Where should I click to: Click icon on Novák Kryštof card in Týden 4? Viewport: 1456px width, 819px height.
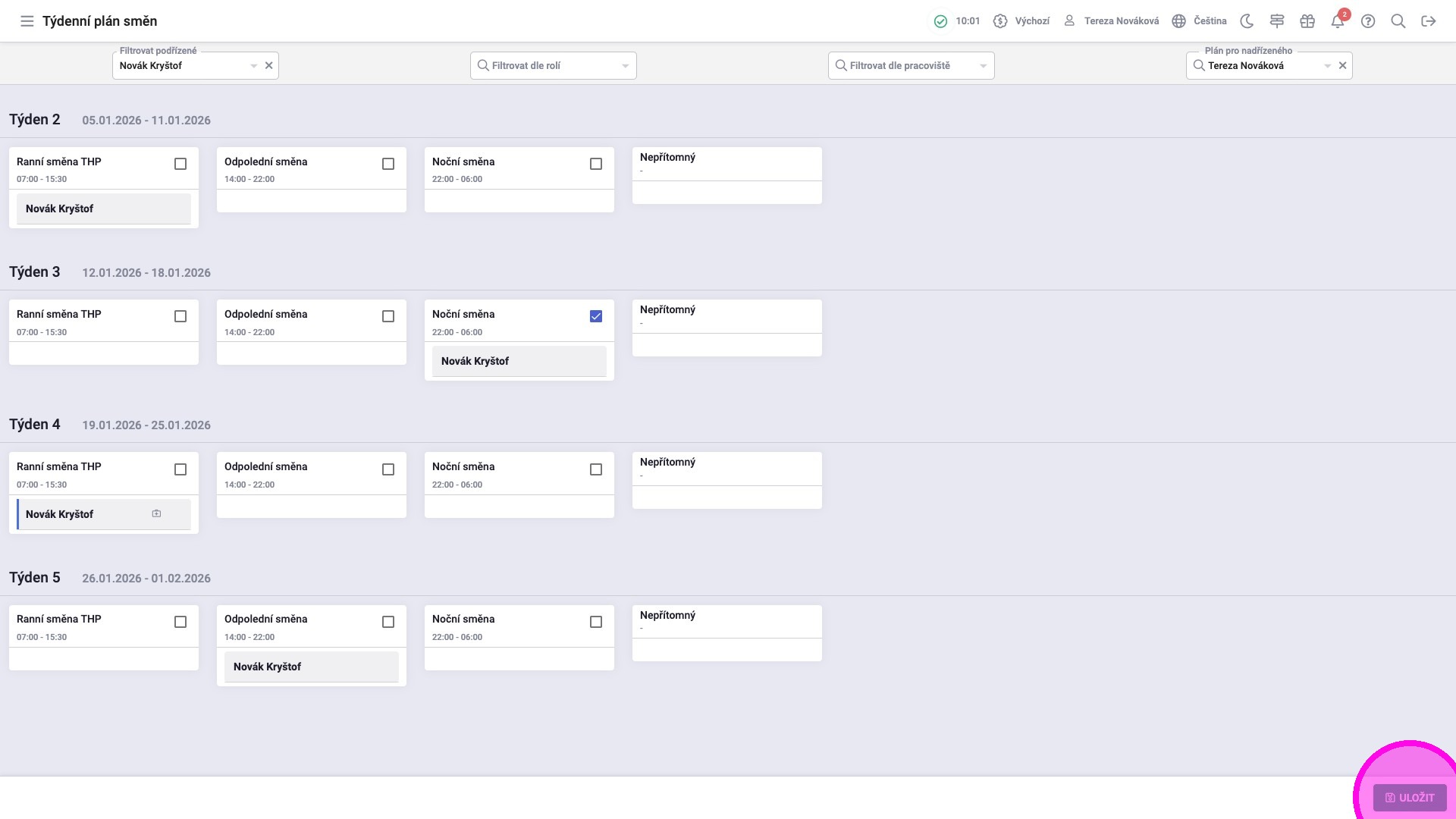pos(156,514)
